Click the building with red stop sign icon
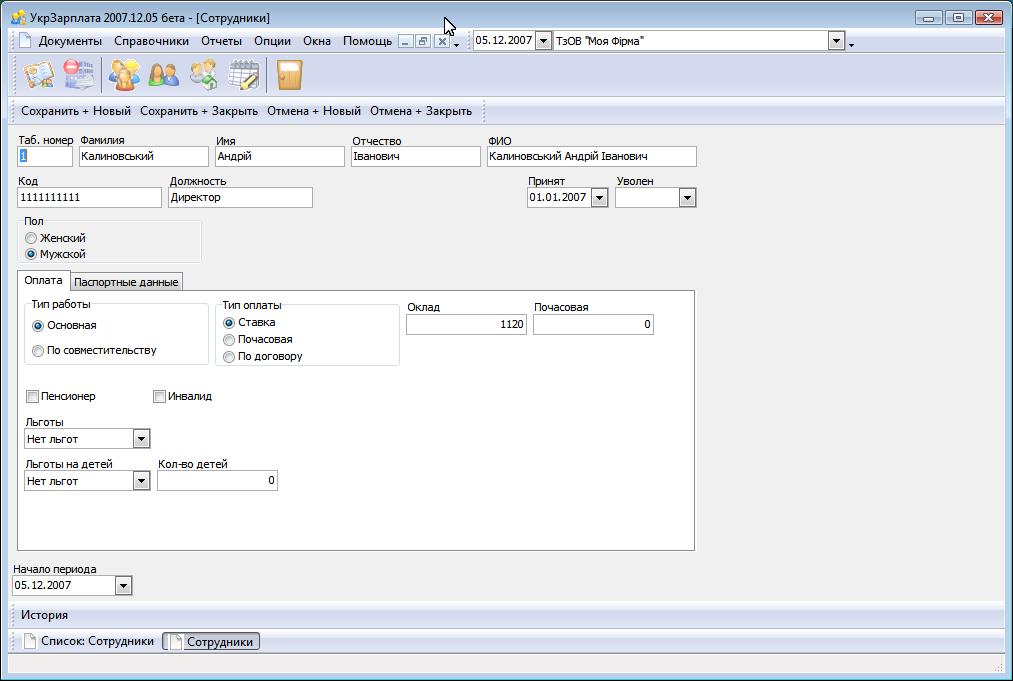Screen dimensions: 1013x681 click(78, 75)
